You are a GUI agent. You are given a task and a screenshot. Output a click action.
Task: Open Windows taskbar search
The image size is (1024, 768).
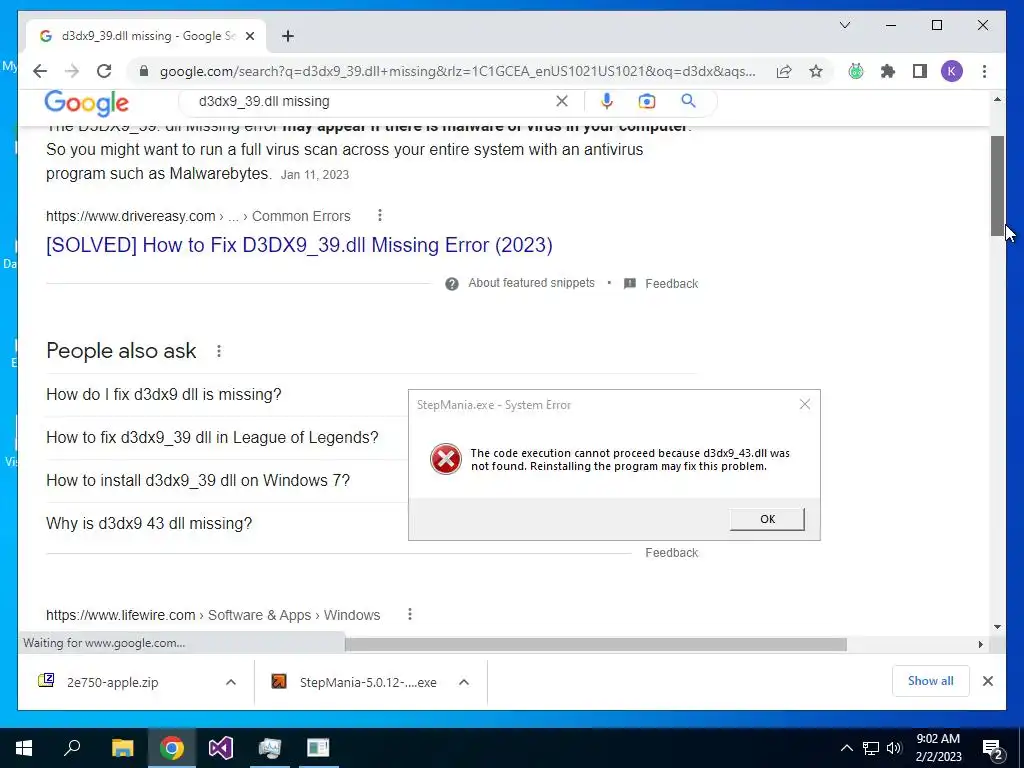(x=72, y=748)
